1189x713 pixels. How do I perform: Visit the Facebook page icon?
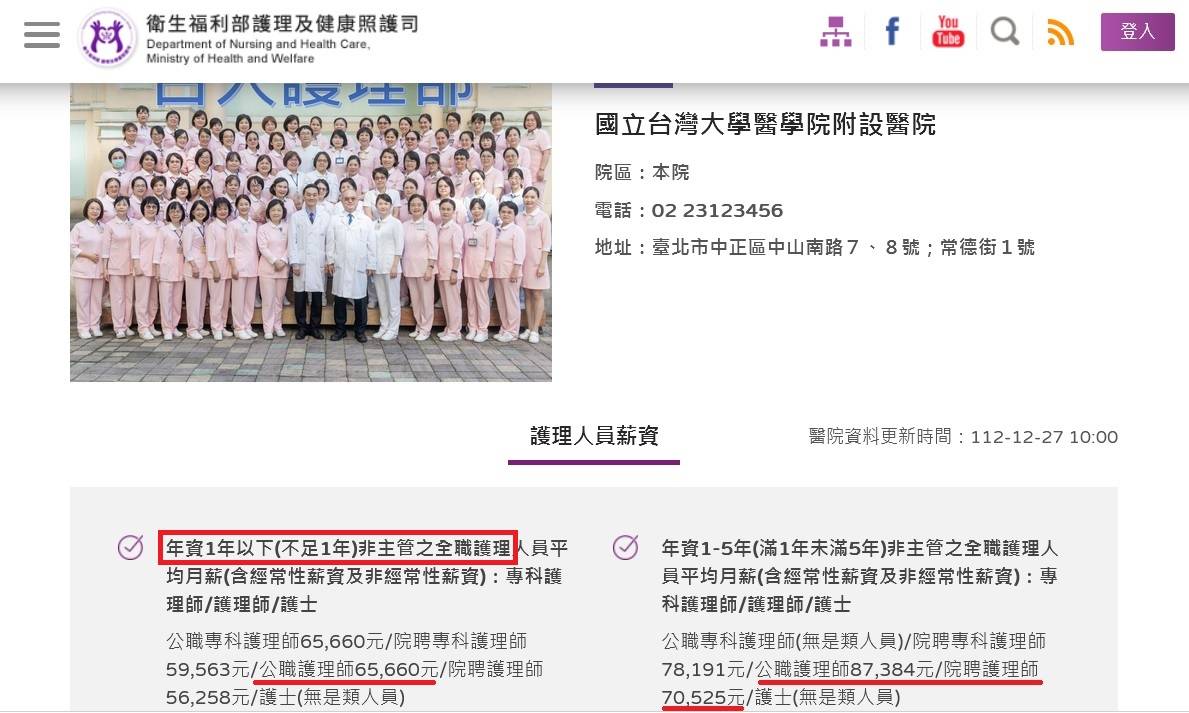click(892, 32)
